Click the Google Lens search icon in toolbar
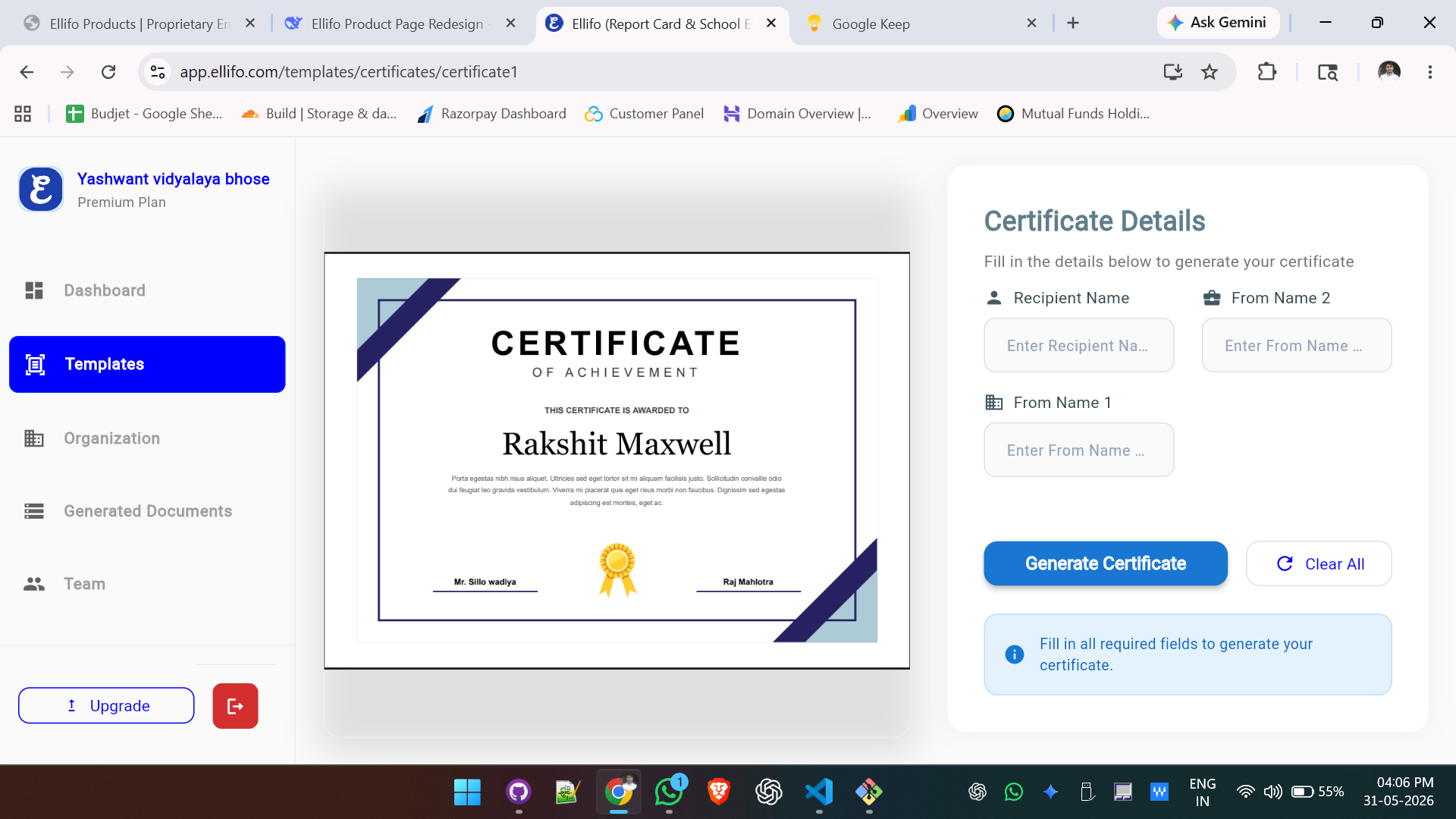The image size is (1456, 819). 1327,72
